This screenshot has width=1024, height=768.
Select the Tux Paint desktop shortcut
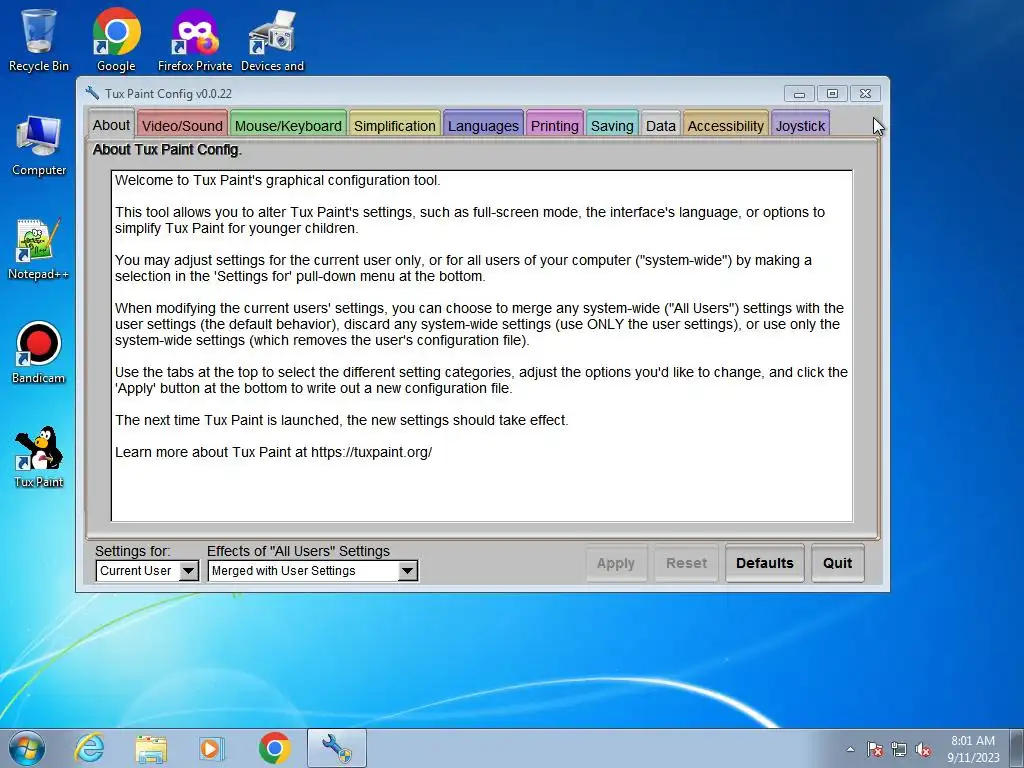pyautogui.click(x=39, y=456)
